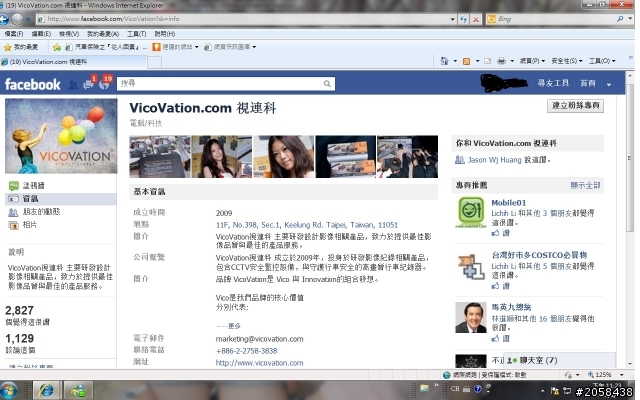
Task: Click the Facebook search input field
Action: pos(219,84)
